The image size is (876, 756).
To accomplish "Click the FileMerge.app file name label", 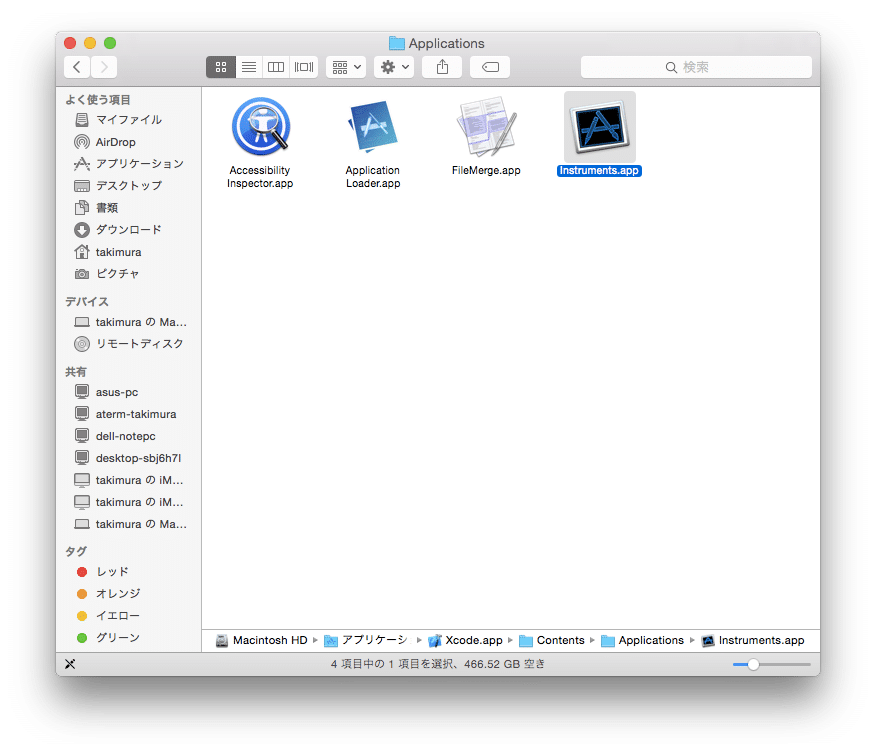I will [x=486, y=170].
